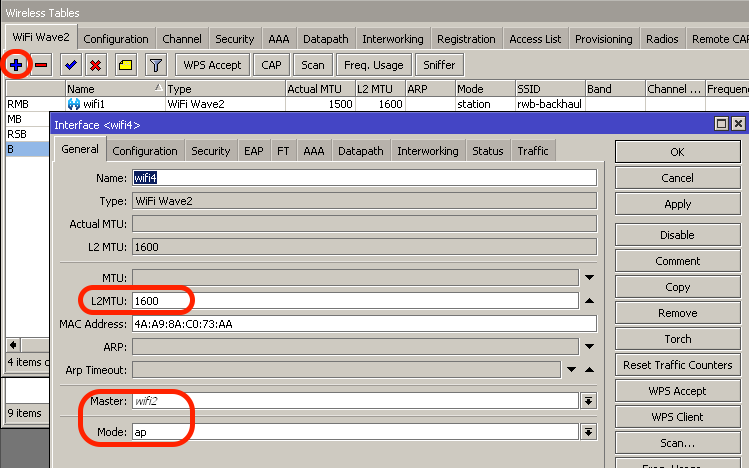Screen dimensions: 749x468
Task: Collapse the L2MTU field arrow
Action: [589, 300]
